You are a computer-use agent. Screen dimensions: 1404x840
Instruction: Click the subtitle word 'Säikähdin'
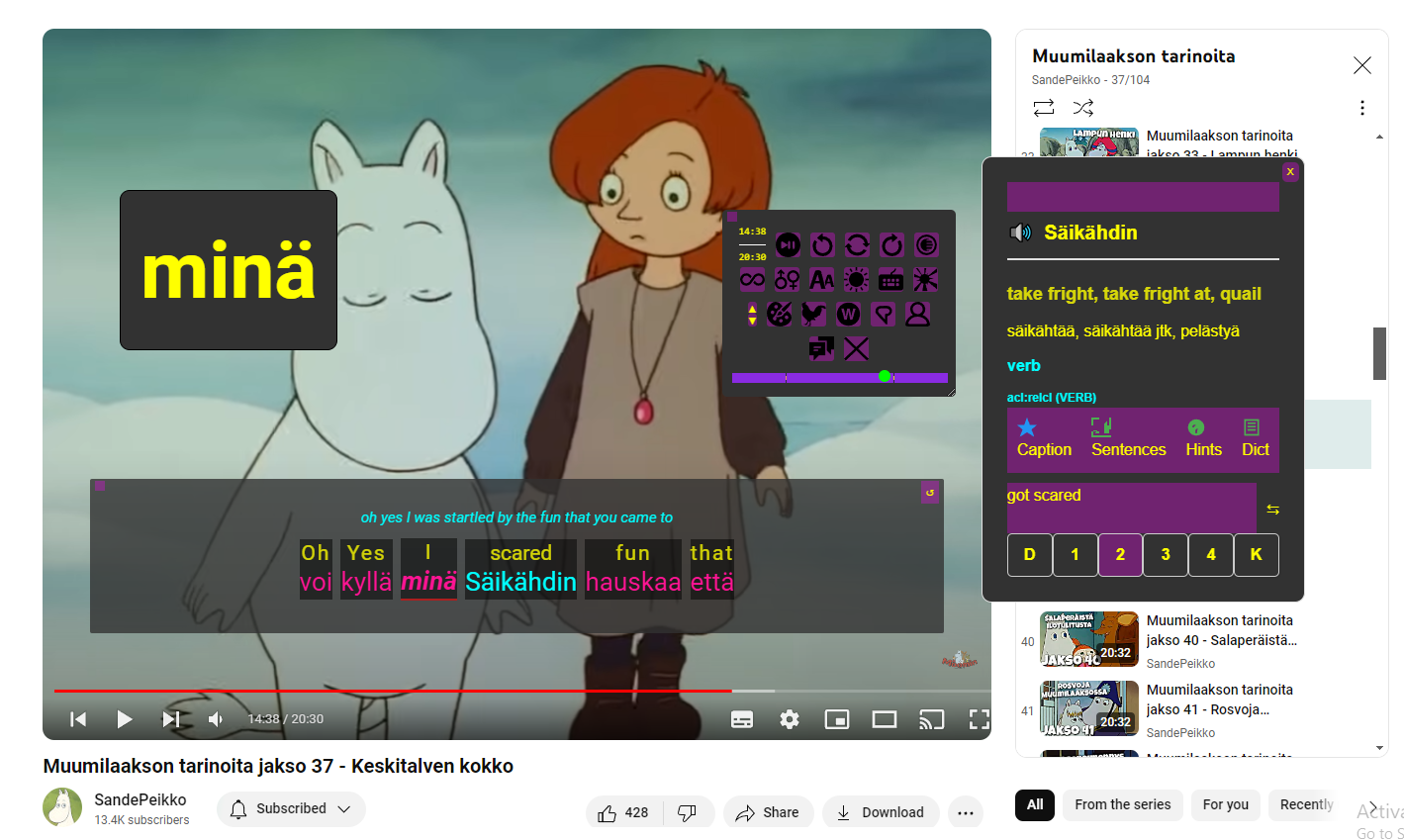[520, 582]
